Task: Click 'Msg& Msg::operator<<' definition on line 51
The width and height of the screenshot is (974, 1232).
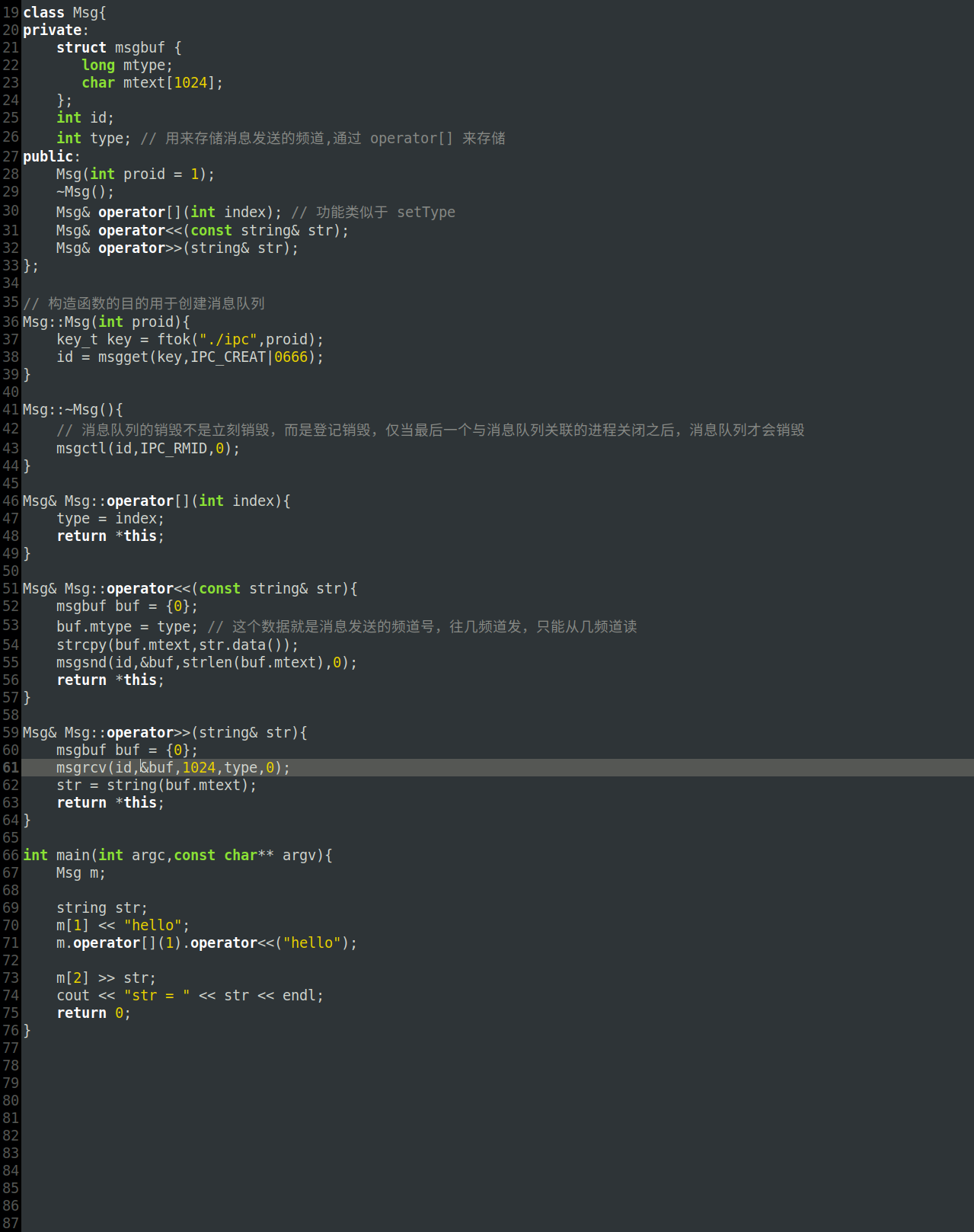Action: pyautogui.click(x=107, y=588)
